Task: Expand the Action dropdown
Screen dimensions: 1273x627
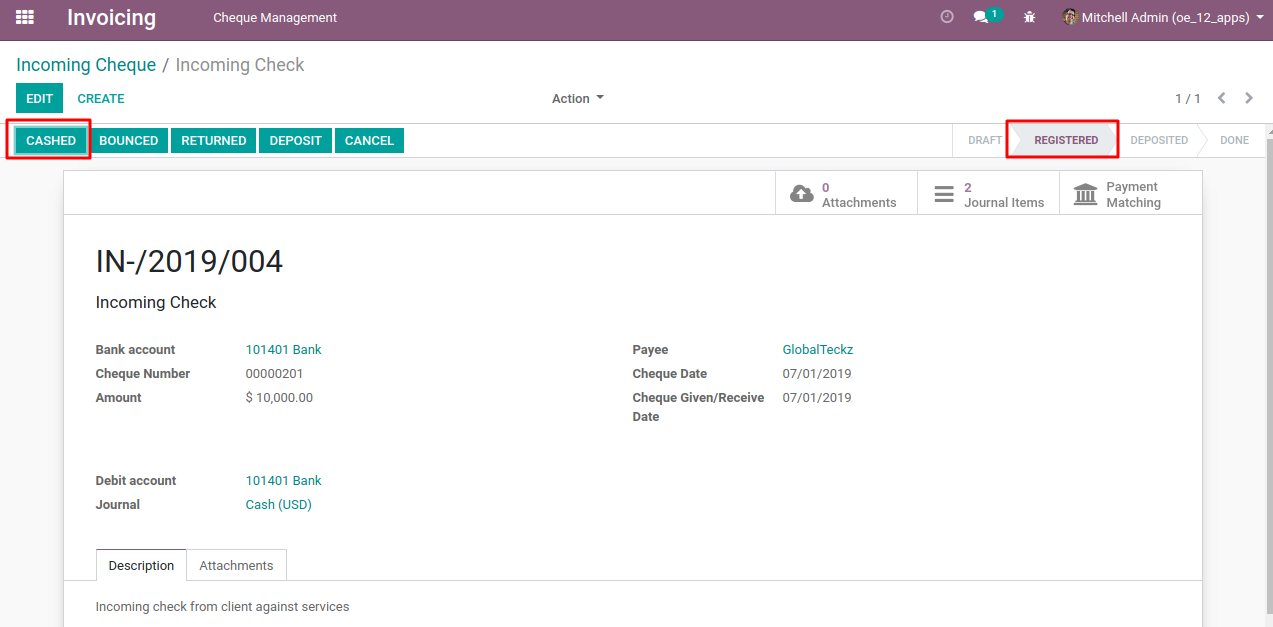Action: point(578,98)
